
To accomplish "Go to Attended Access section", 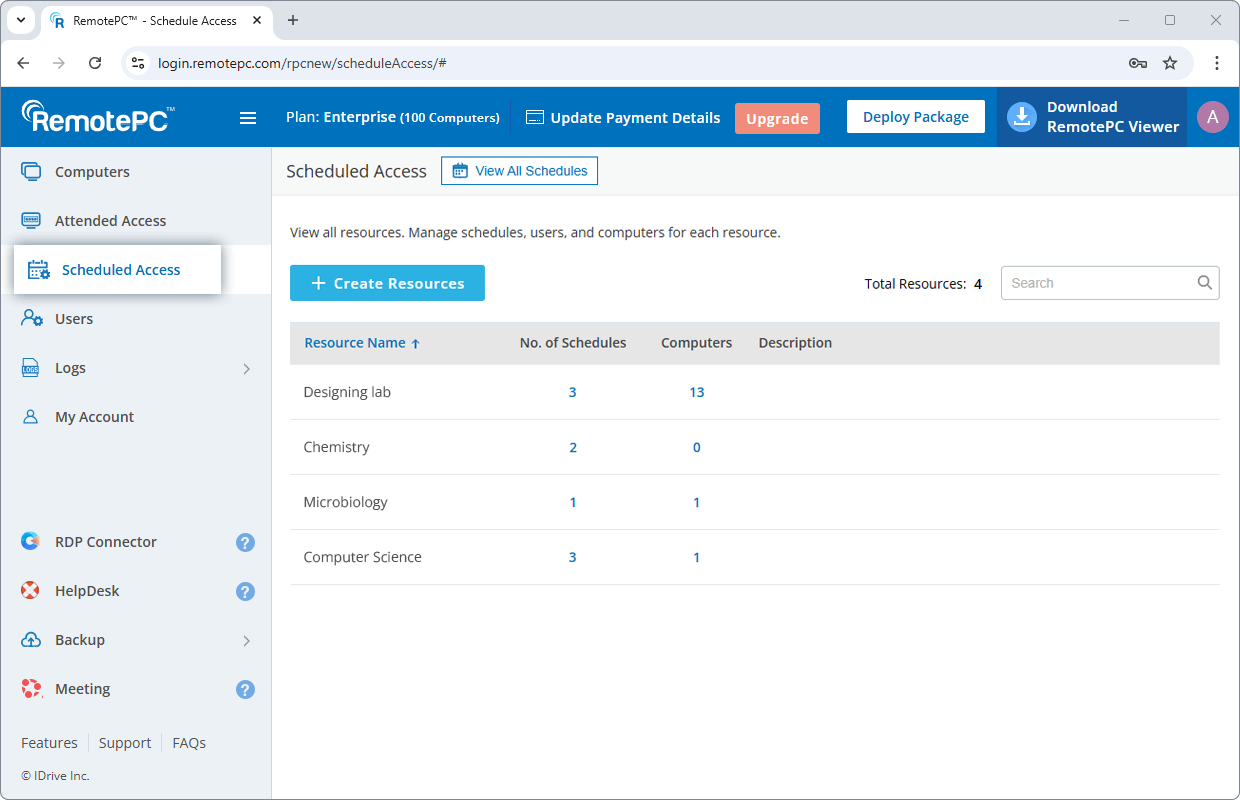I will tap(110, 221).
